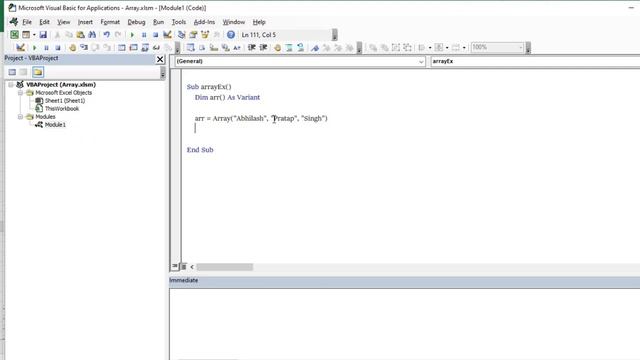
Task: Open the Properties Window icon
Action: tap(193, 35)
